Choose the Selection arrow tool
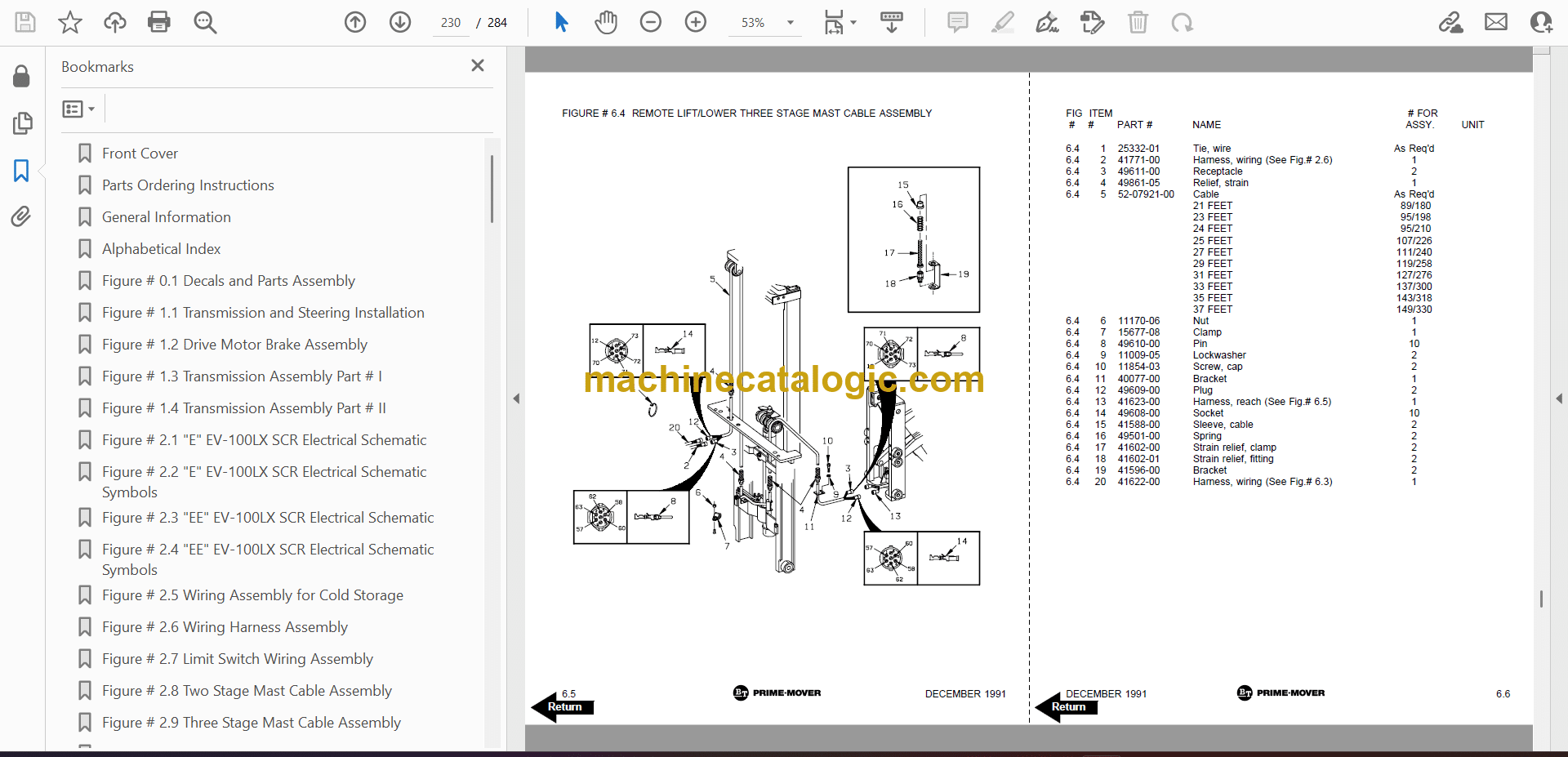Screen dimensions: 1568x757 point(561,22)
